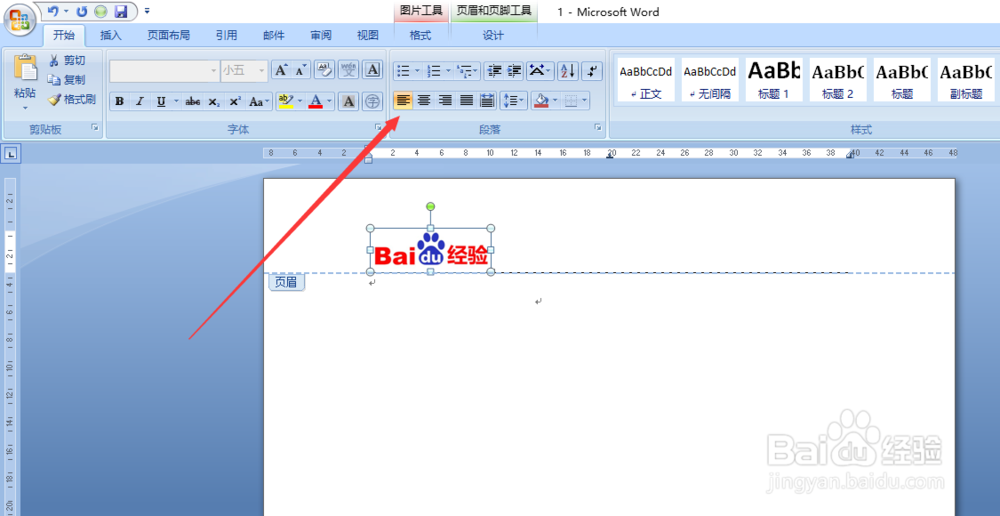
Task: Click the Undo icon in quick access toolbar
Action: 53,11
